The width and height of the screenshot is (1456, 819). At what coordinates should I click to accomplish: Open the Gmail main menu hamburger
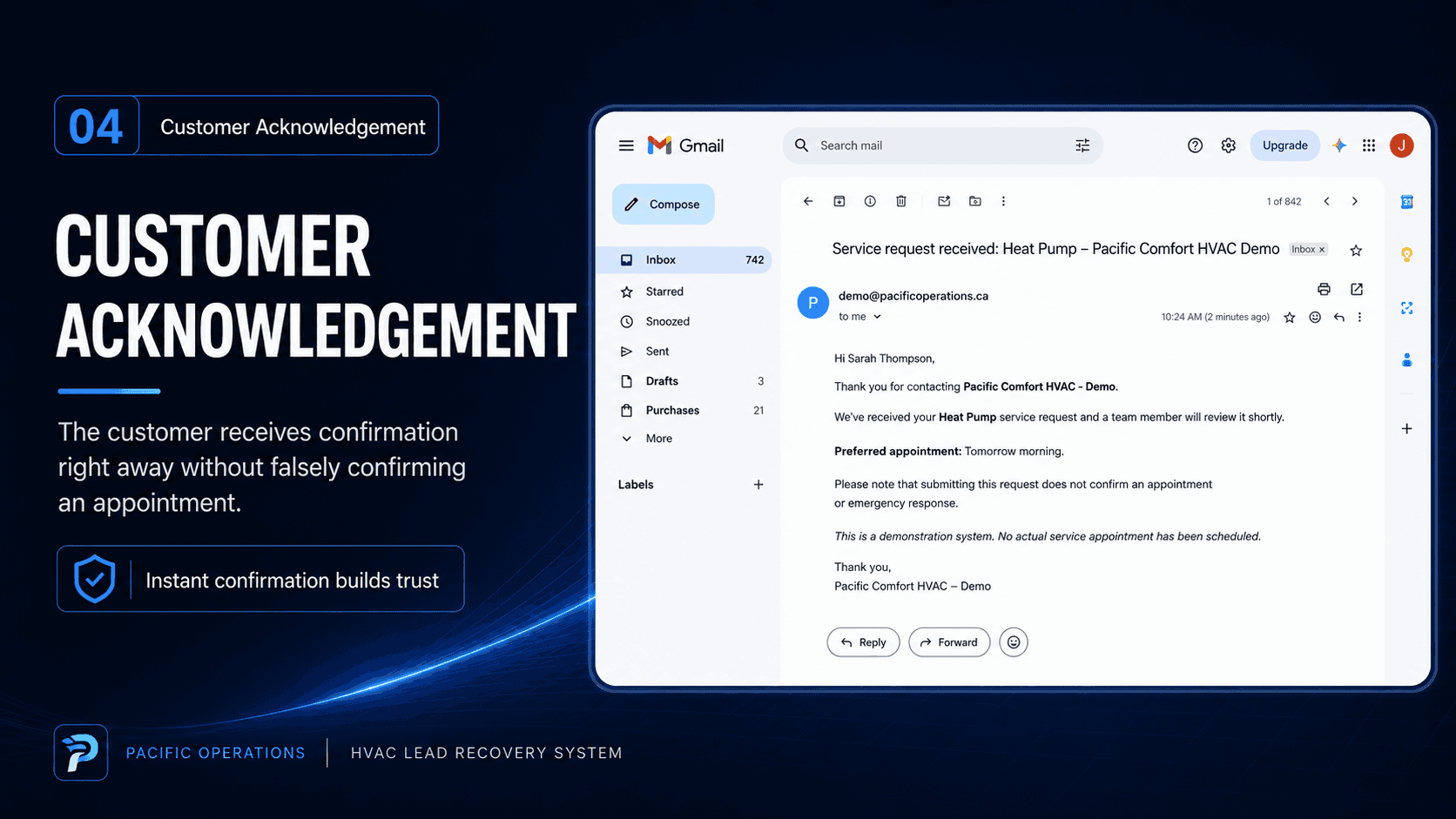[x=626, y=145]
